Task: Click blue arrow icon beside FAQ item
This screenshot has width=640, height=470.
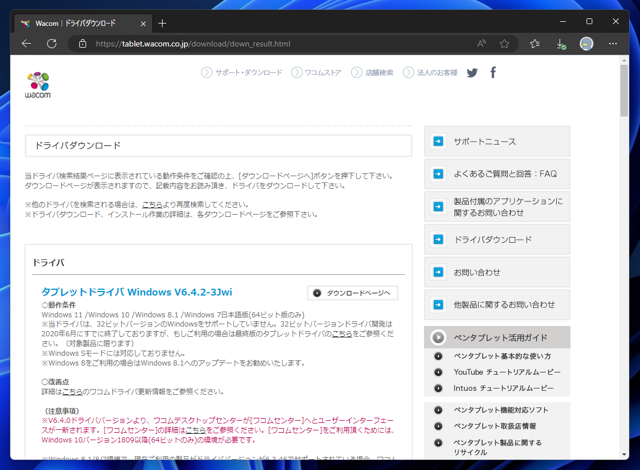Action: 438,174
